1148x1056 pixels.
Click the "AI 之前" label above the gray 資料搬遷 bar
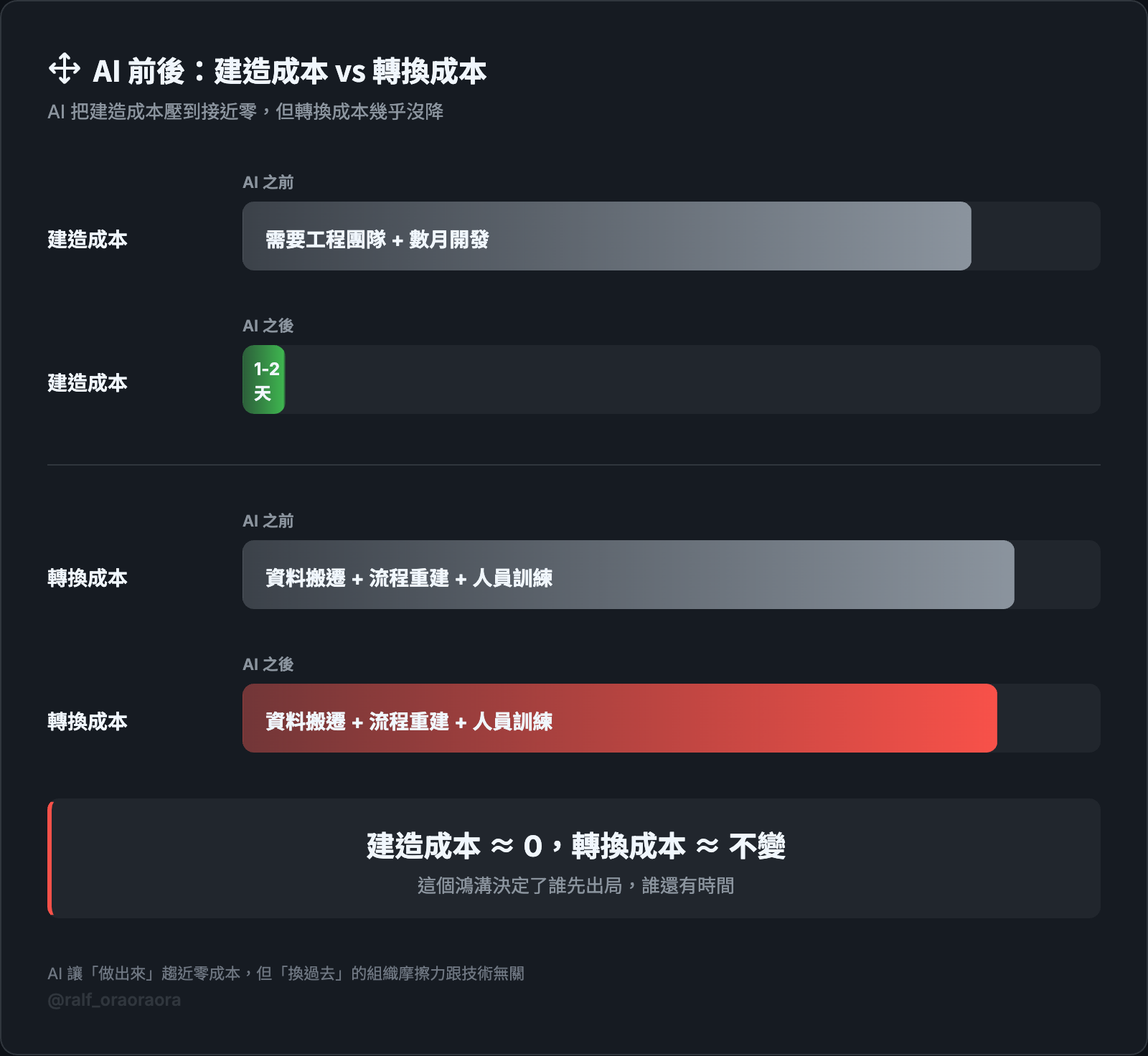268,521
